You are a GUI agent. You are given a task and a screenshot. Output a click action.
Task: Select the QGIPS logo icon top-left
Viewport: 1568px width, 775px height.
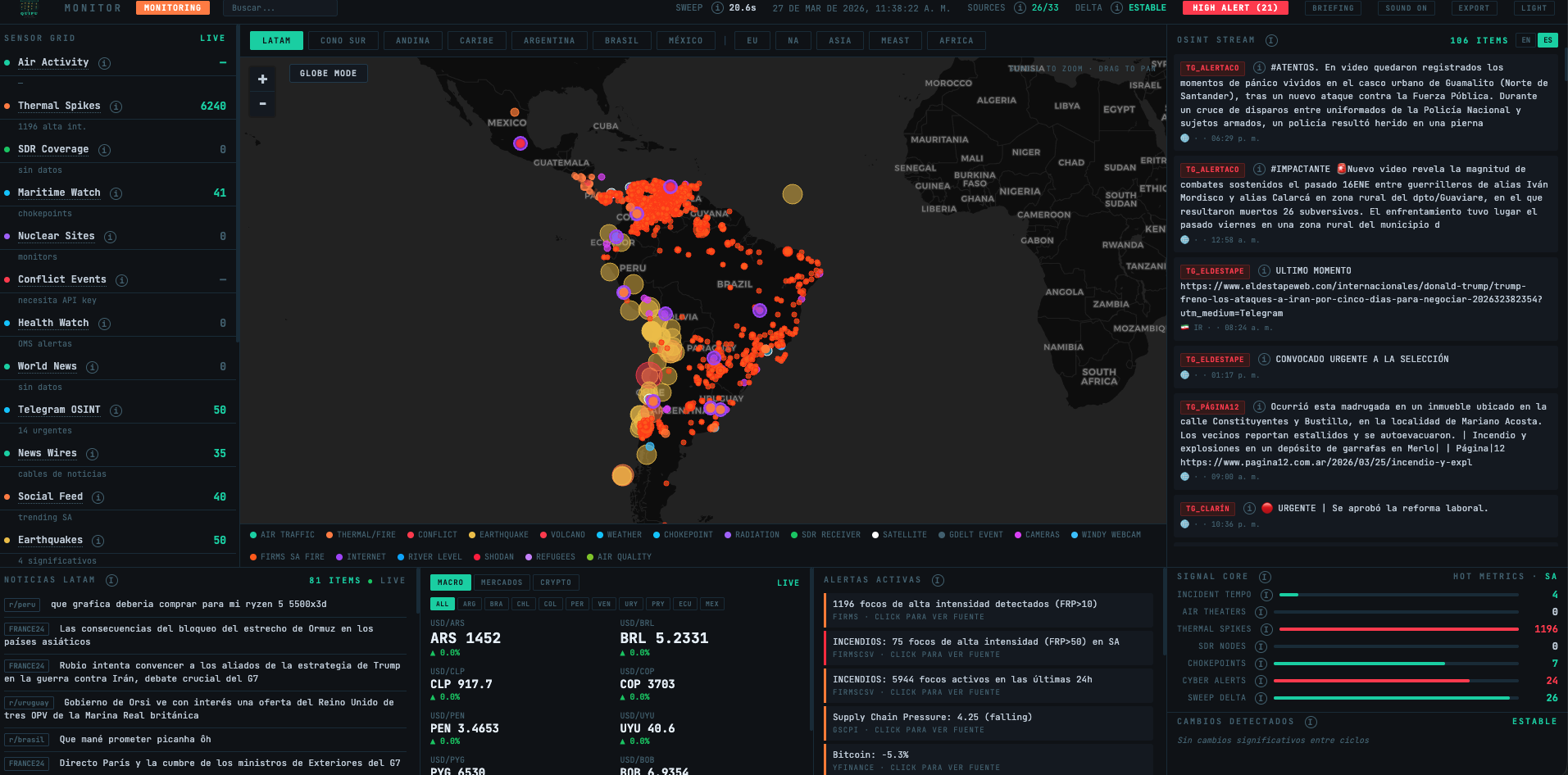click(30, 8)
